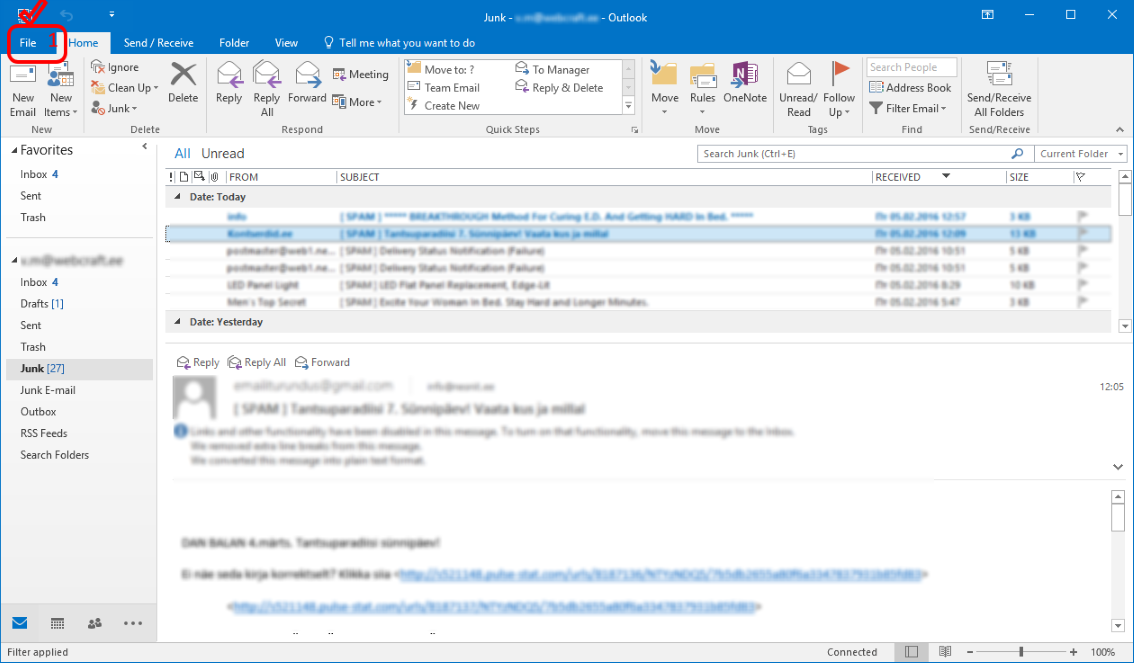This screenshot has height=663, width=1134.
Task: Toggle Unread/Read status
Action: coord(798,90)
